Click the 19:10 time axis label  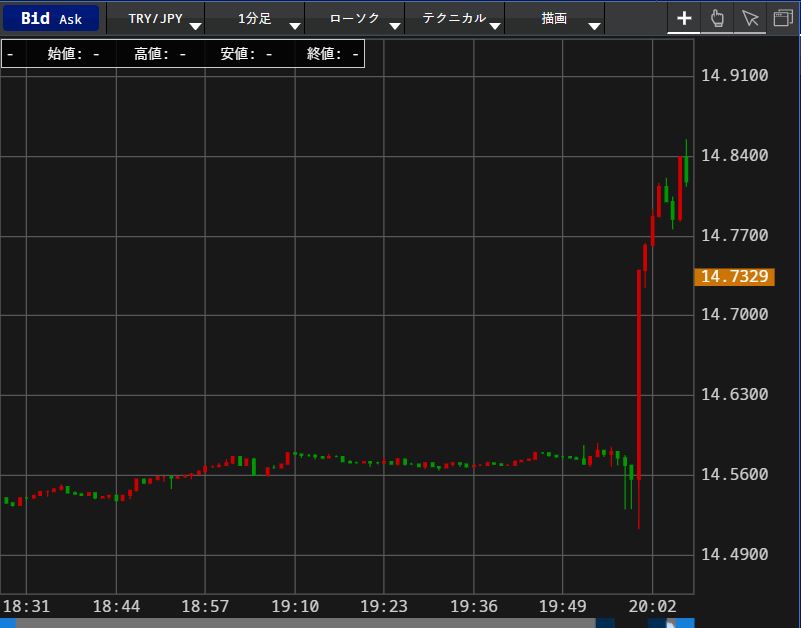point(295,607)
